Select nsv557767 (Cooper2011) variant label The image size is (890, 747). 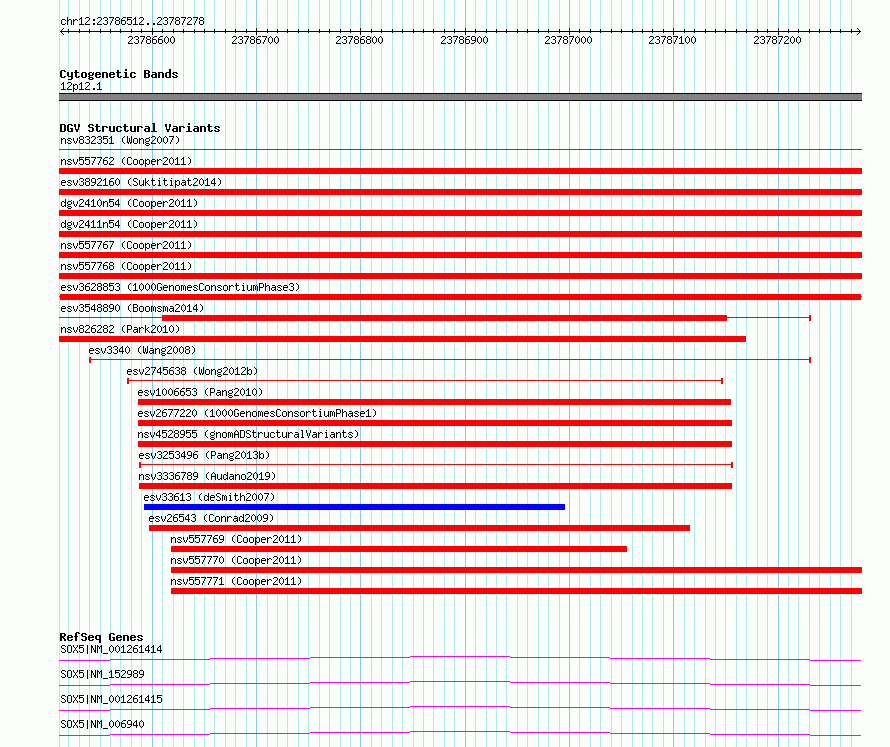click(126, 245)
